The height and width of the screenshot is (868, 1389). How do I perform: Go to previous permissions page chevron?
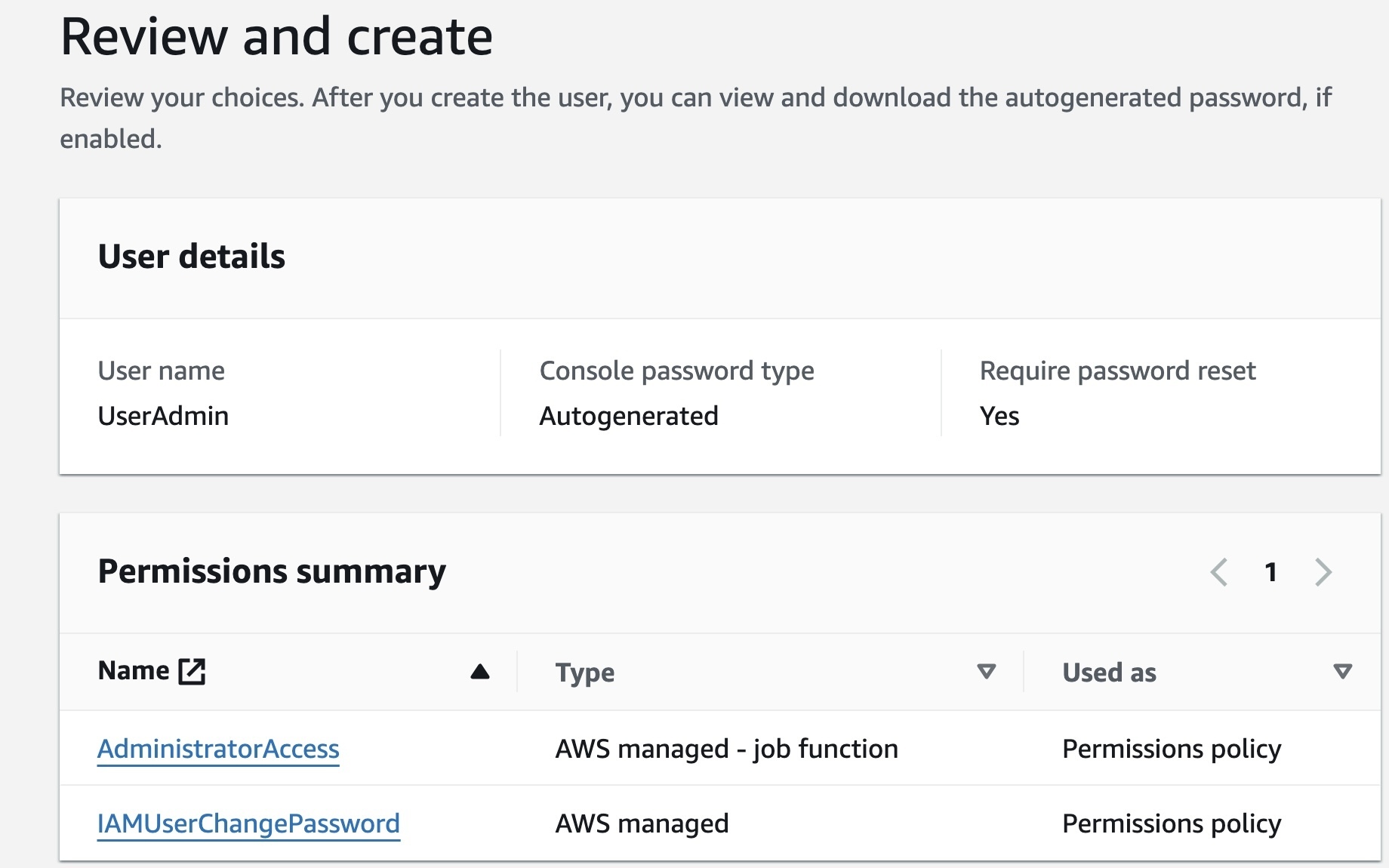[x=1218, y=572]
